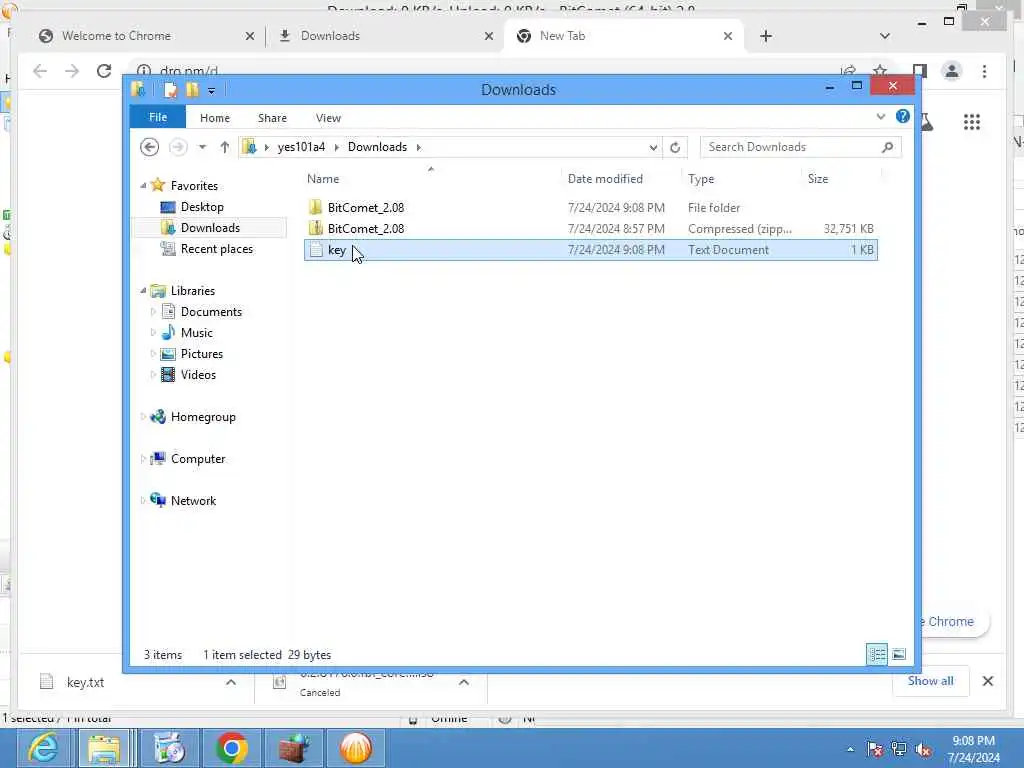1024x768 pixels.
Task: Open the Chrome three-dot menu
Action: [984, 71]
